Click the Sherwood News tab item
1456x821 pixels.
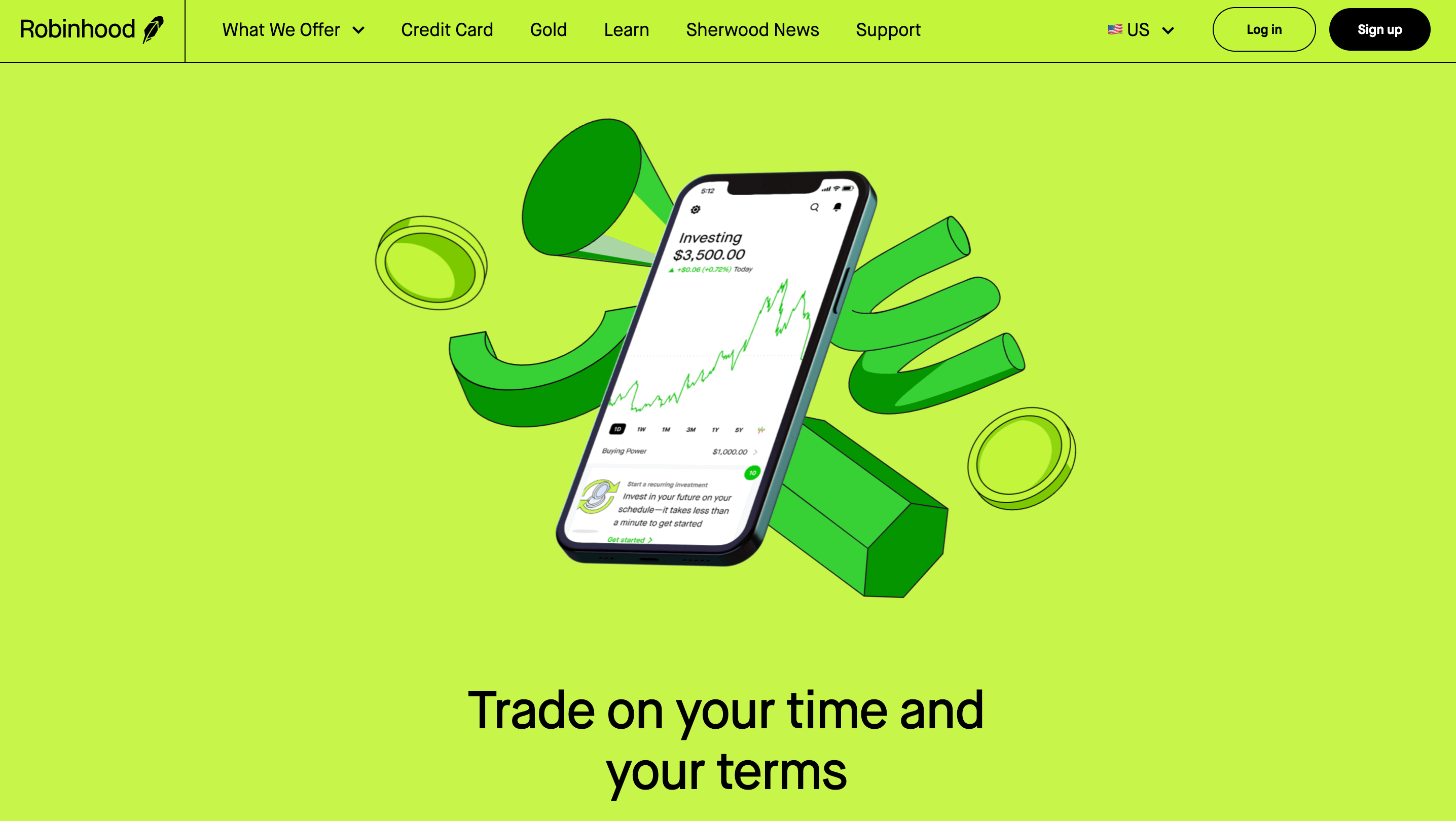753,29
